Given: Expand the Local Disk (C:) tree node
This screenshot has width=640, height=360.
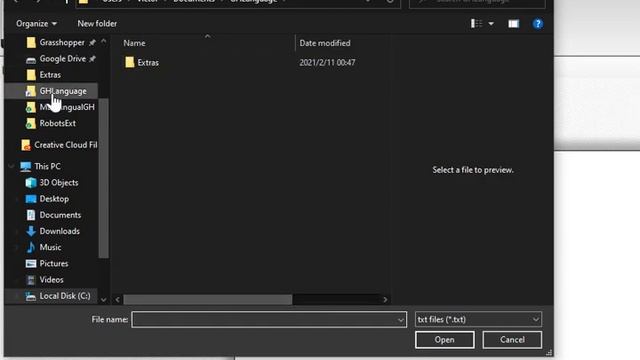Looking at the screenshot, I should 16,296.
